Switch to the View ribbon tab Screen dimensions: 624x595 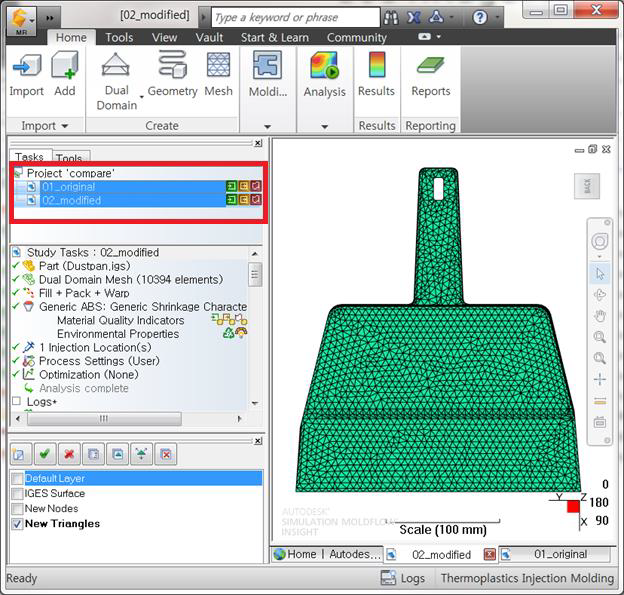[x=164, y=37]
